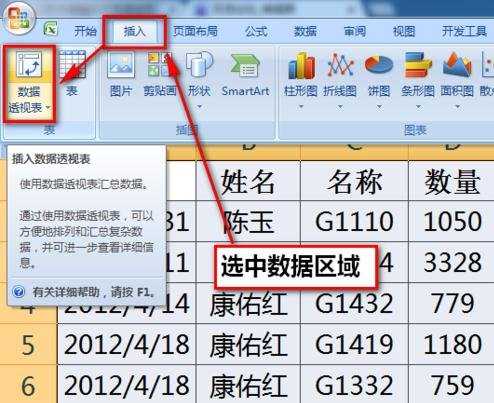This screenshot has width=494, height=403.
Task: Switch to the 开始 (Home) tab
Action: [85, 32]
